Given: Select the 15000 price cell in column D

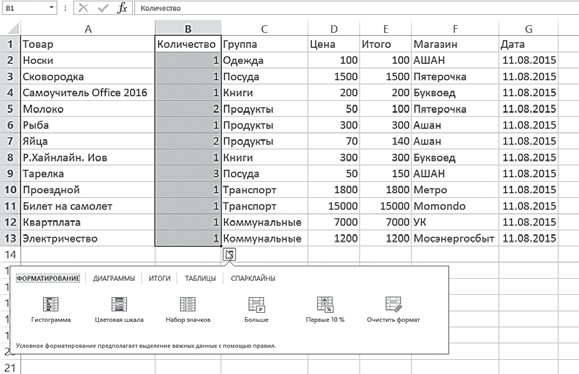Looking at the screenshot, I should [333, 206].
